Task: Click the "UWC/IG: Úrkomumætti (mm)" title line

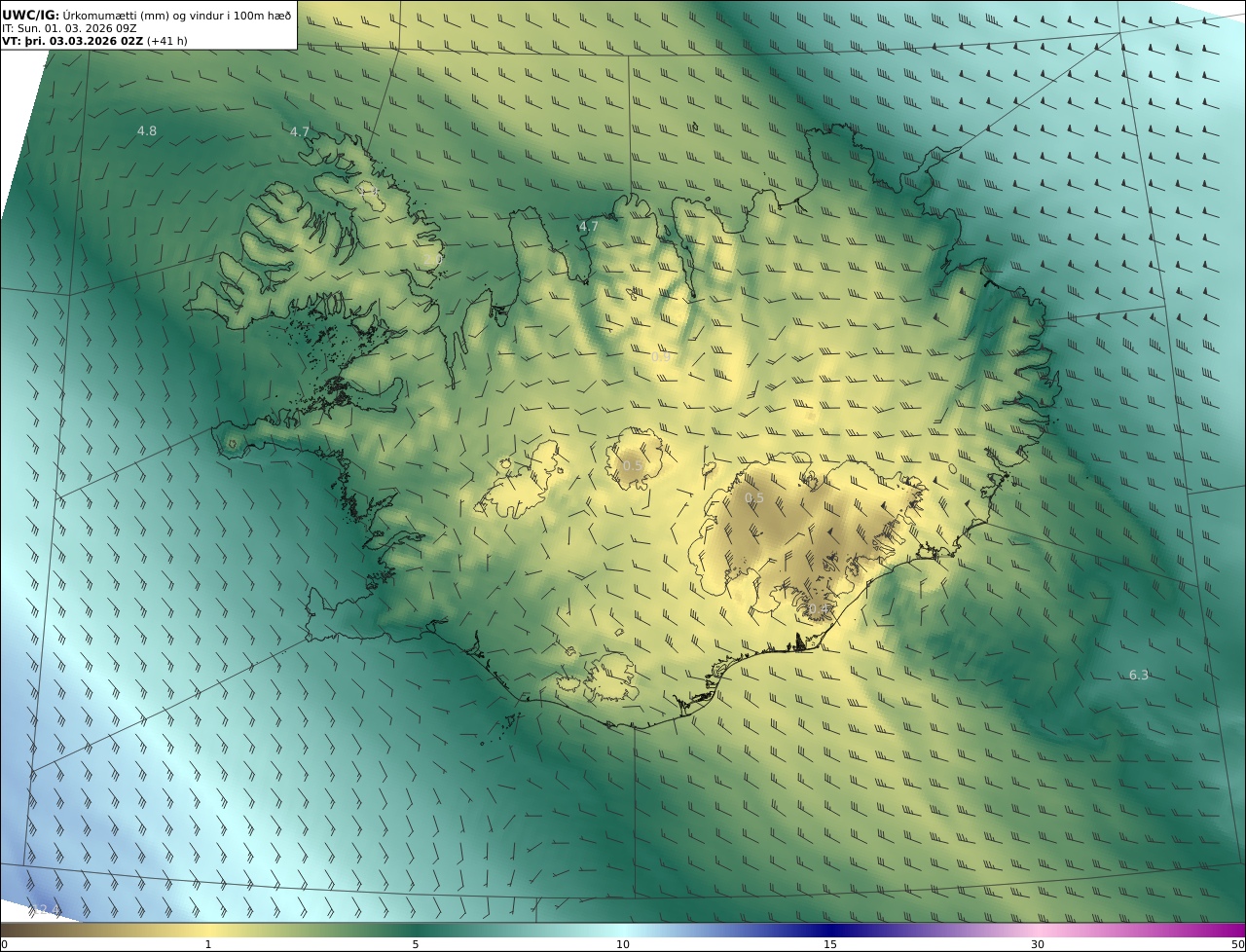Action: click(147, 15)
